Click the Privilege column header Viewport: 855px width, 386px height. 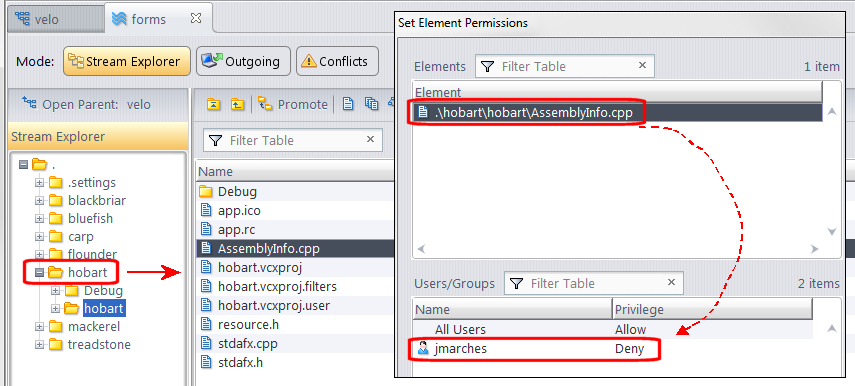click(x=712, y=309)
